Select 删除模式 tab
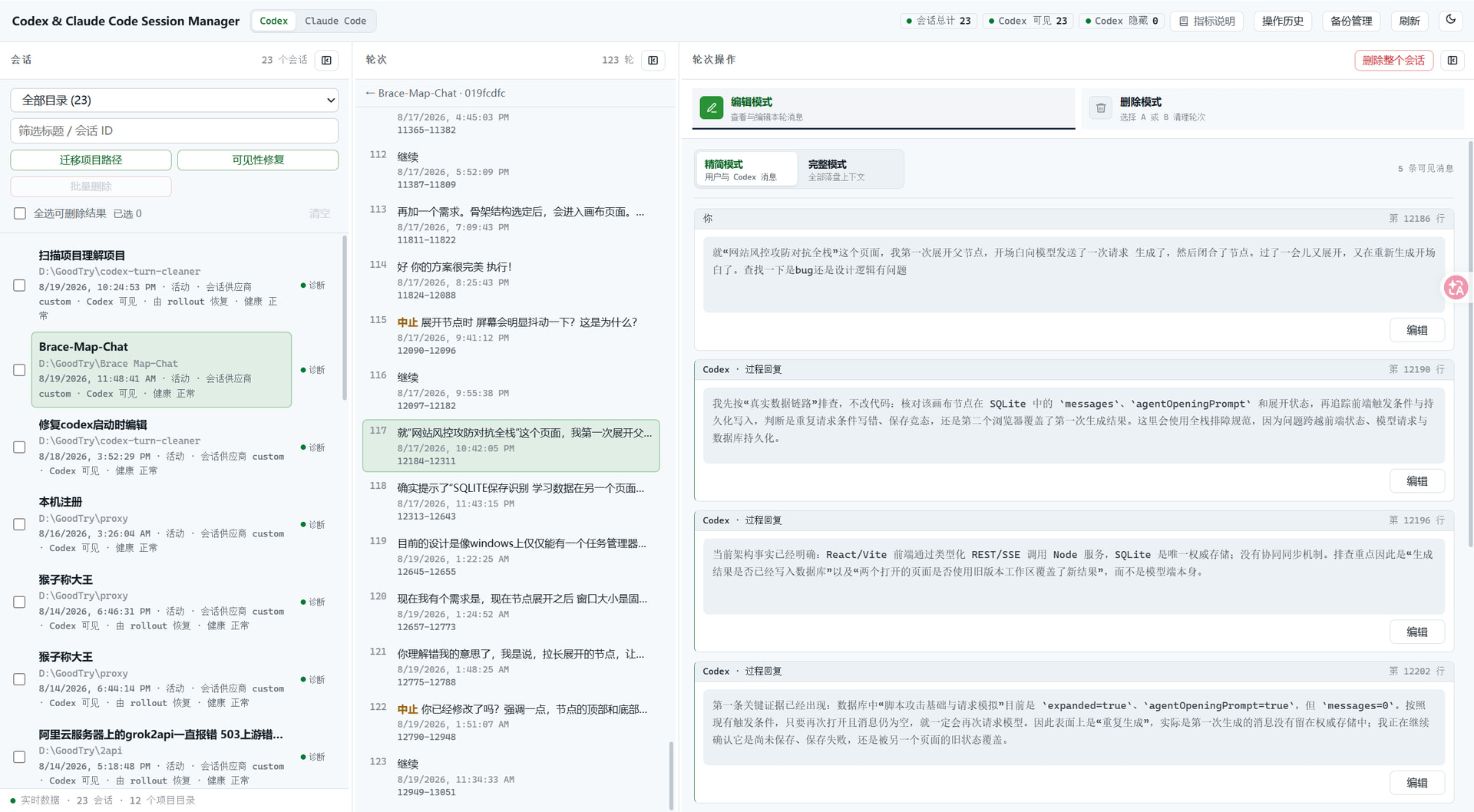Viewport: 1474px width, 812px height. click(1273, 108)
